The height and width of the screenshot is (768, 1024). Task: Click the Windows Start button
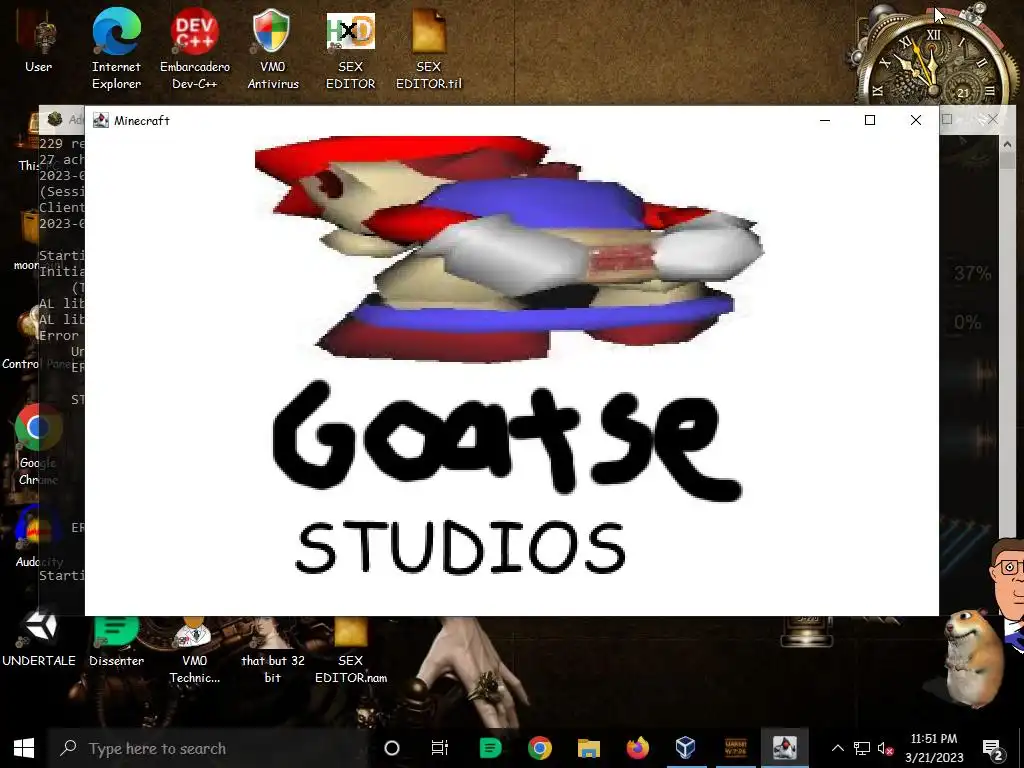pyautogui.click(x=24, y=748)
